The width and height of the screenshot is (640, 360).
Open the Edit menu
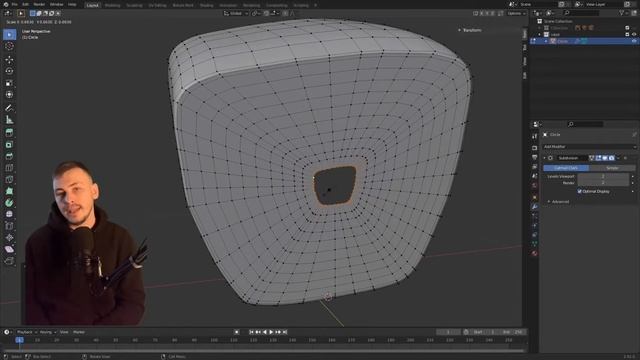pyautogui.click(x=25, y=4)
